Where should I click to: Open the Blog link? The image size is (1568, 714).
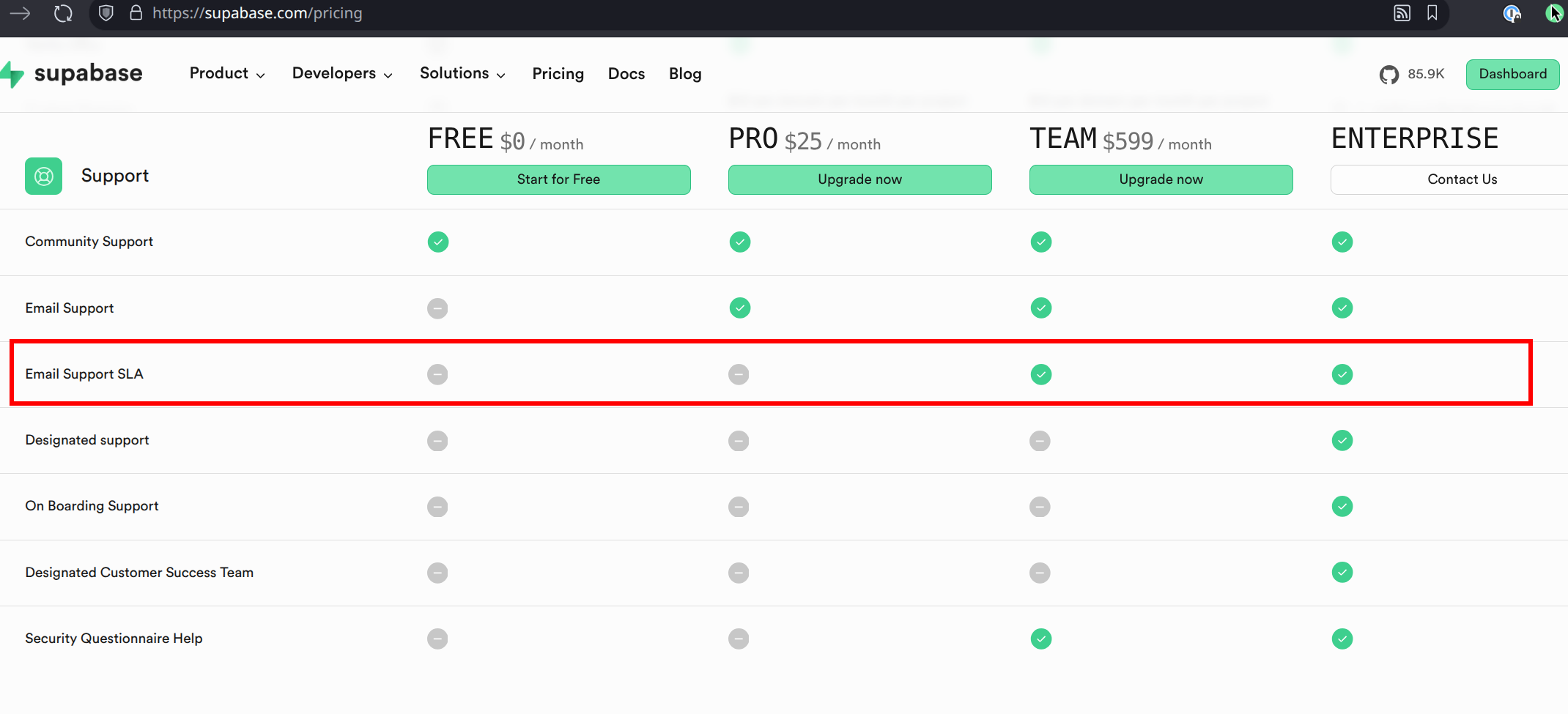(x=685, y=74)
